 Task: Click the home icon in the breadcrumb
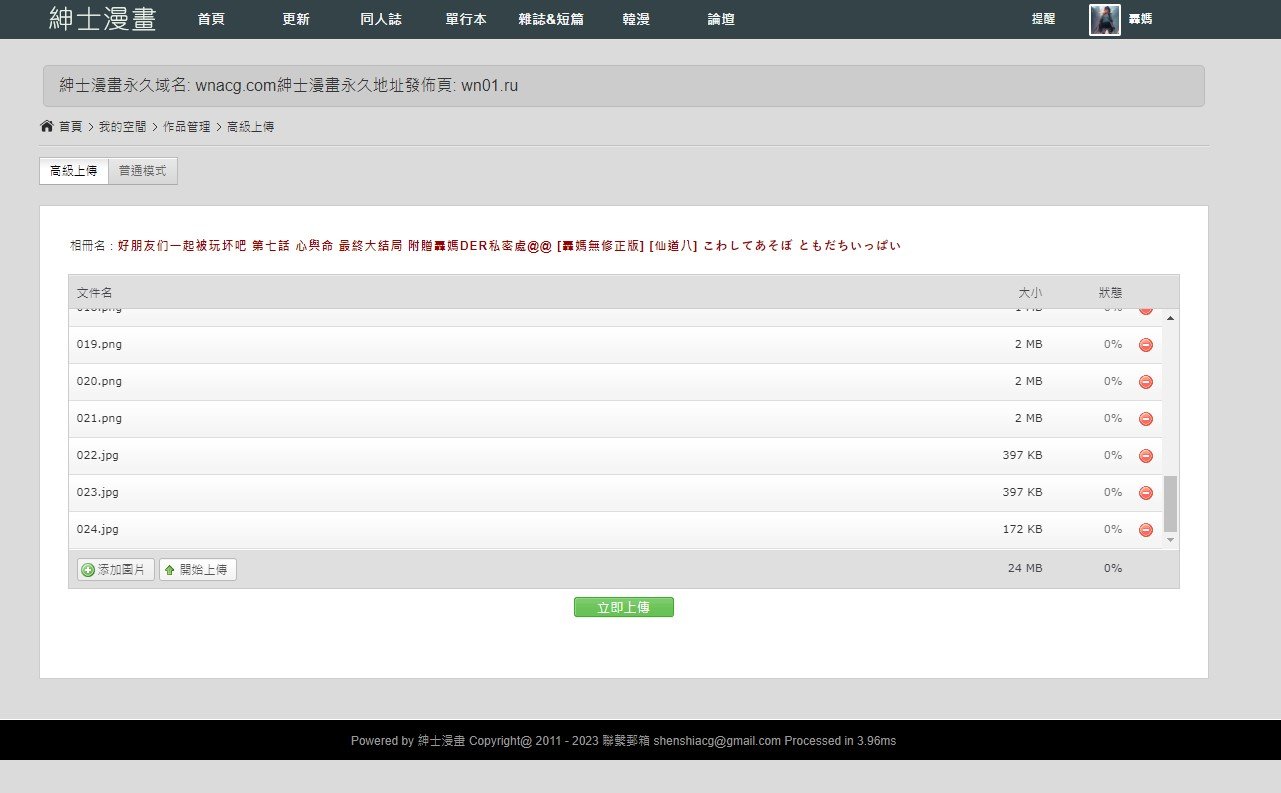[x=46, y=126]
